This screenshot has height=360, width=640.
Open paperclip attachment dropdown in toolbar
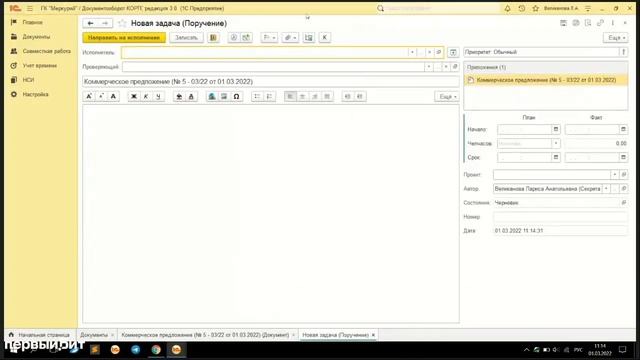[290, 38]
